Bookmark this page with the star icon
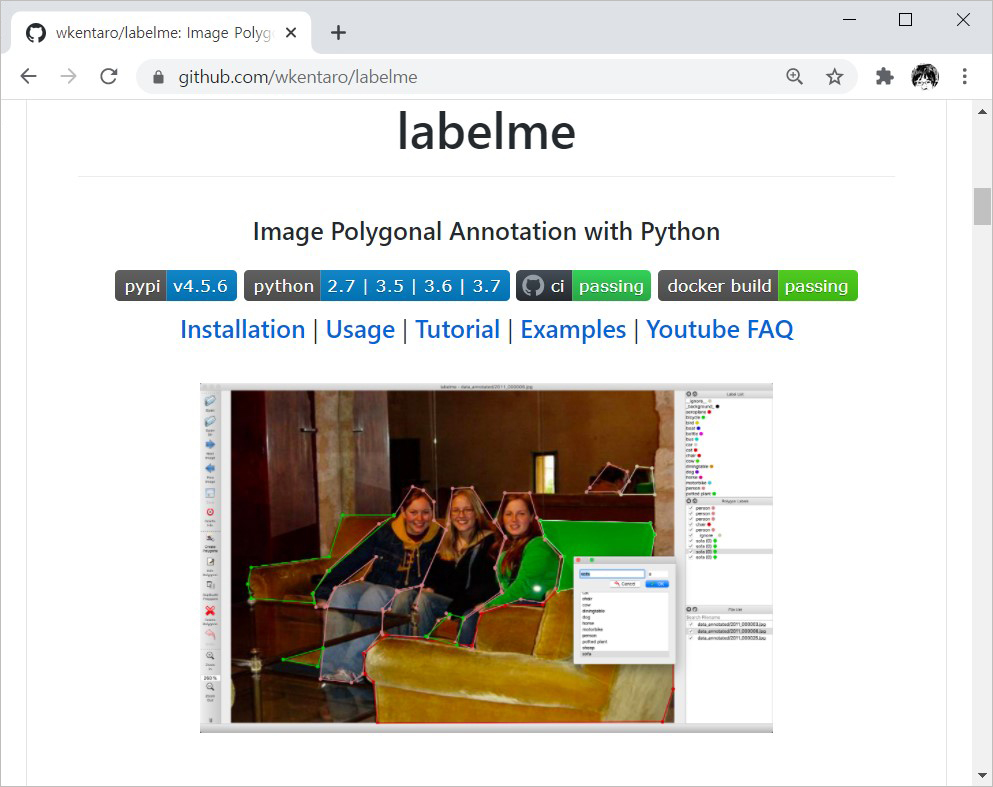The width and height of the screenshot is (993, 787). coord(835,77)
